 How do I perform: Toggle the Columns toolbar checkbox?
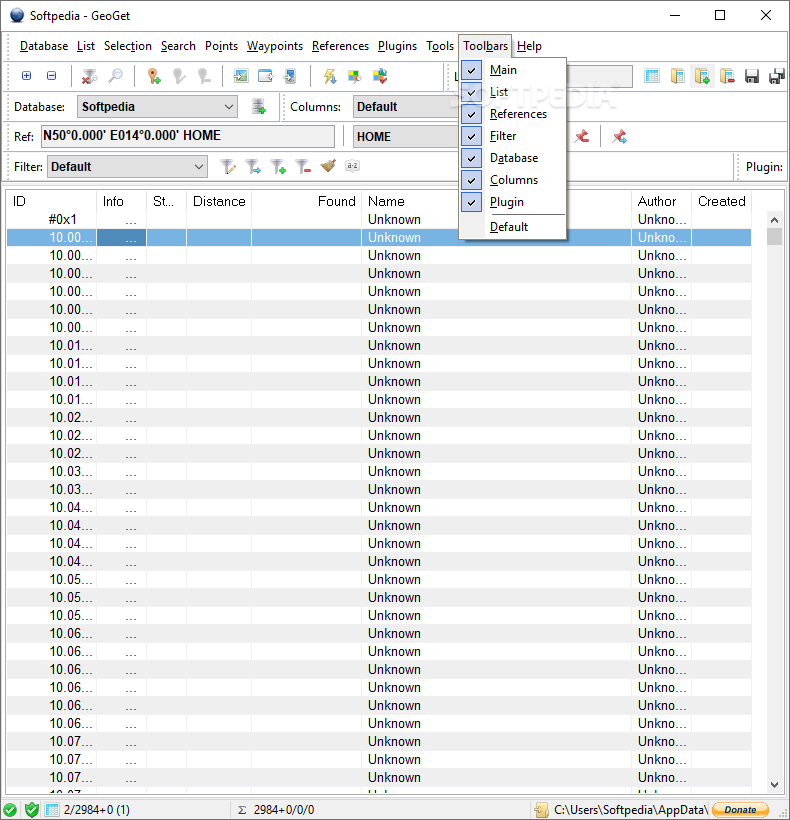(471, 180)
